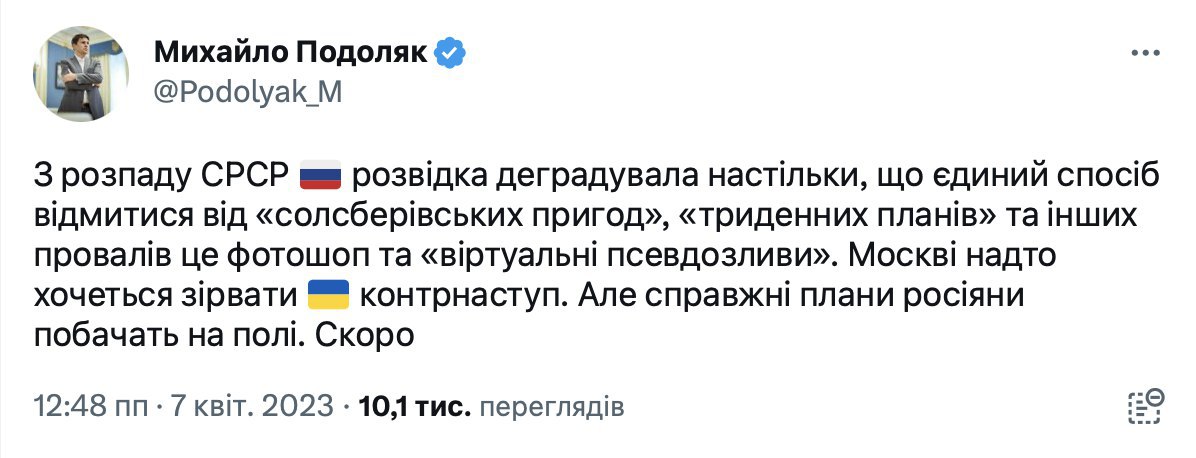
Task: Click the 10,1 тис. view count
Action: [x=414, y=407]
